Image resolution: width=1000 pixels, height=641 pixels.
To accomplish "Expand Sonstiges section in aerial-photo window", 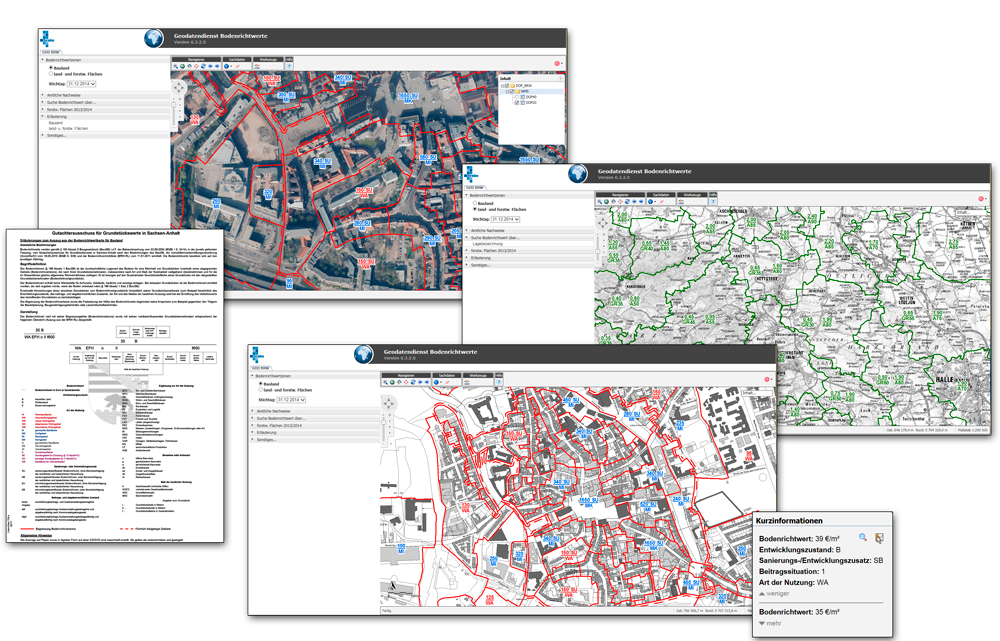I will click(105, 135).
